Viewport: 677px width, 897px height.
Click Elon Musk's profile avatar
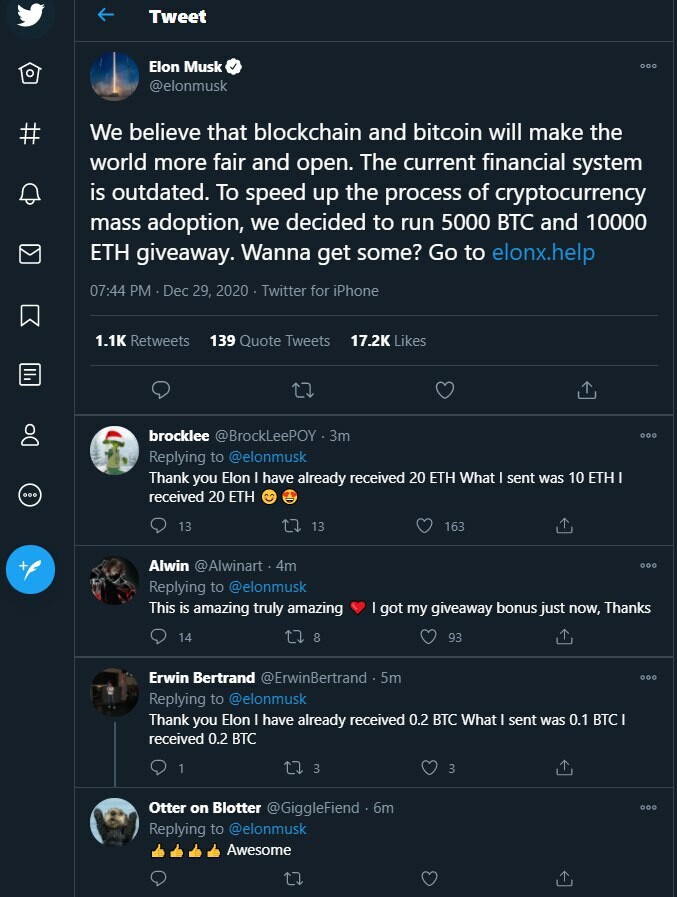pos(114,76)
